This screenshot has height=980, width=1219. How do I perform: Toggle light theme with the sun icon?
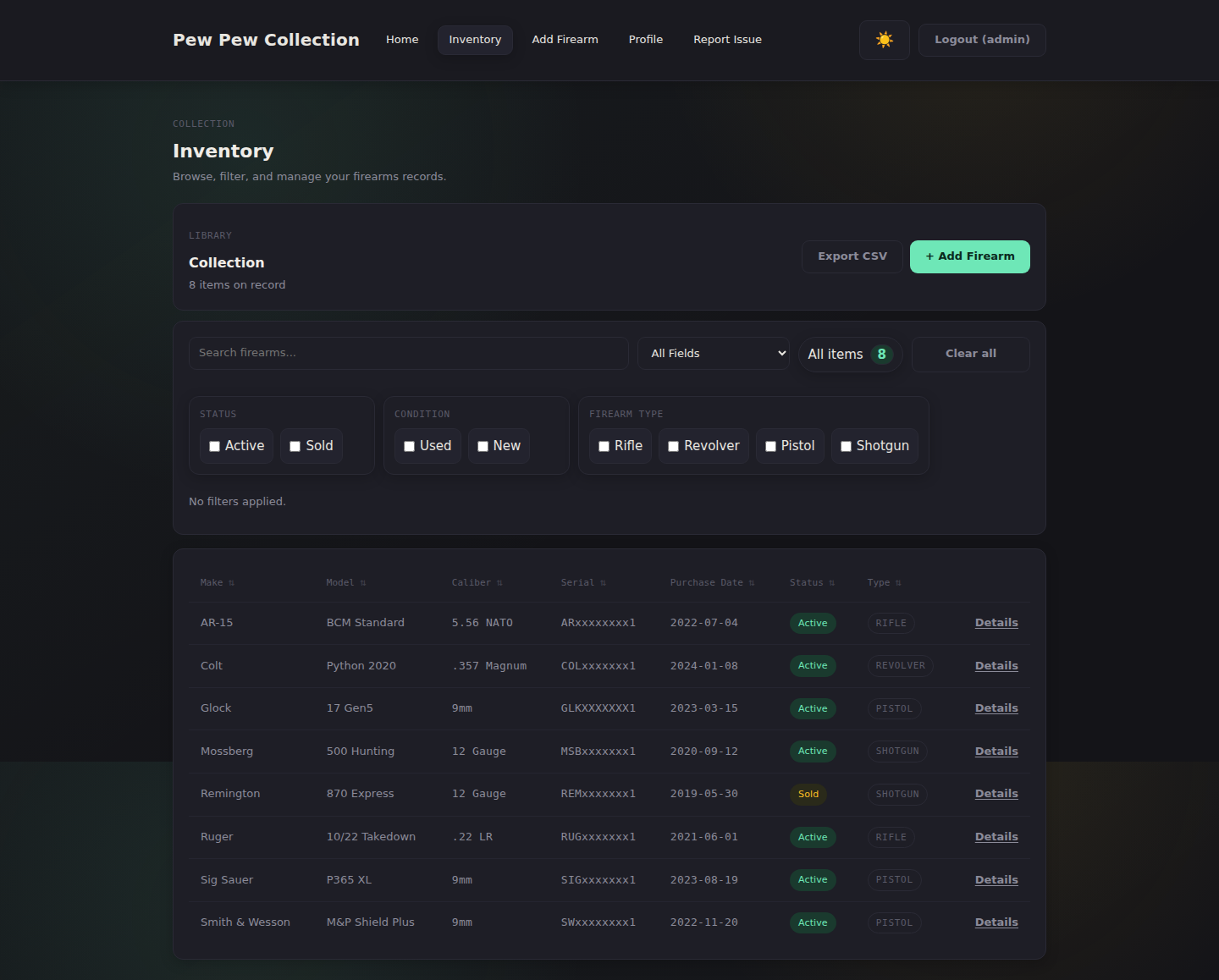(x=884, y=40)
